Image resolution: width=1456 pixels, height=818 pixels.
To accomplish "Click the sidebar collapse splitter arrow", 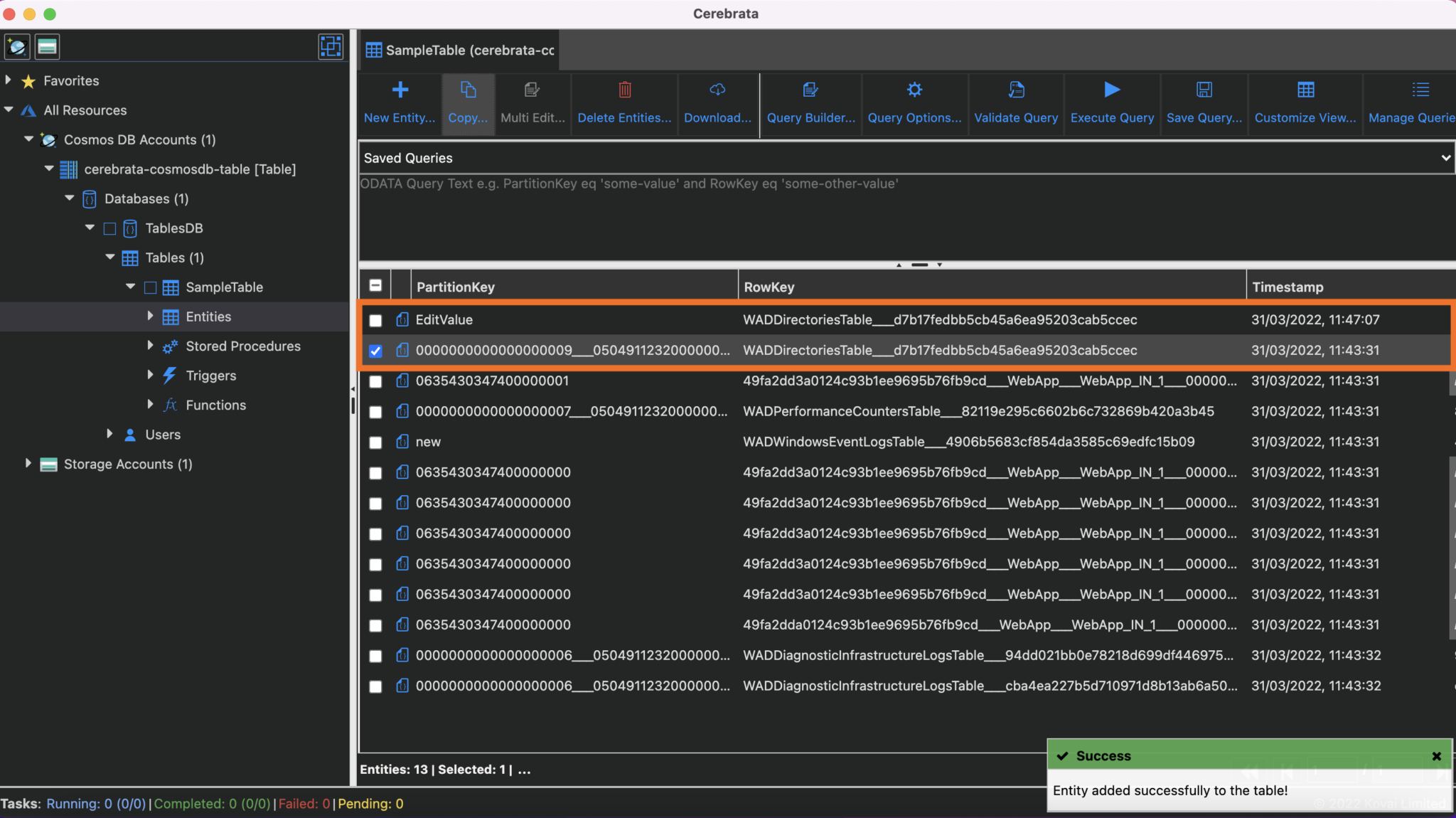I will click(x=353, y=389).
